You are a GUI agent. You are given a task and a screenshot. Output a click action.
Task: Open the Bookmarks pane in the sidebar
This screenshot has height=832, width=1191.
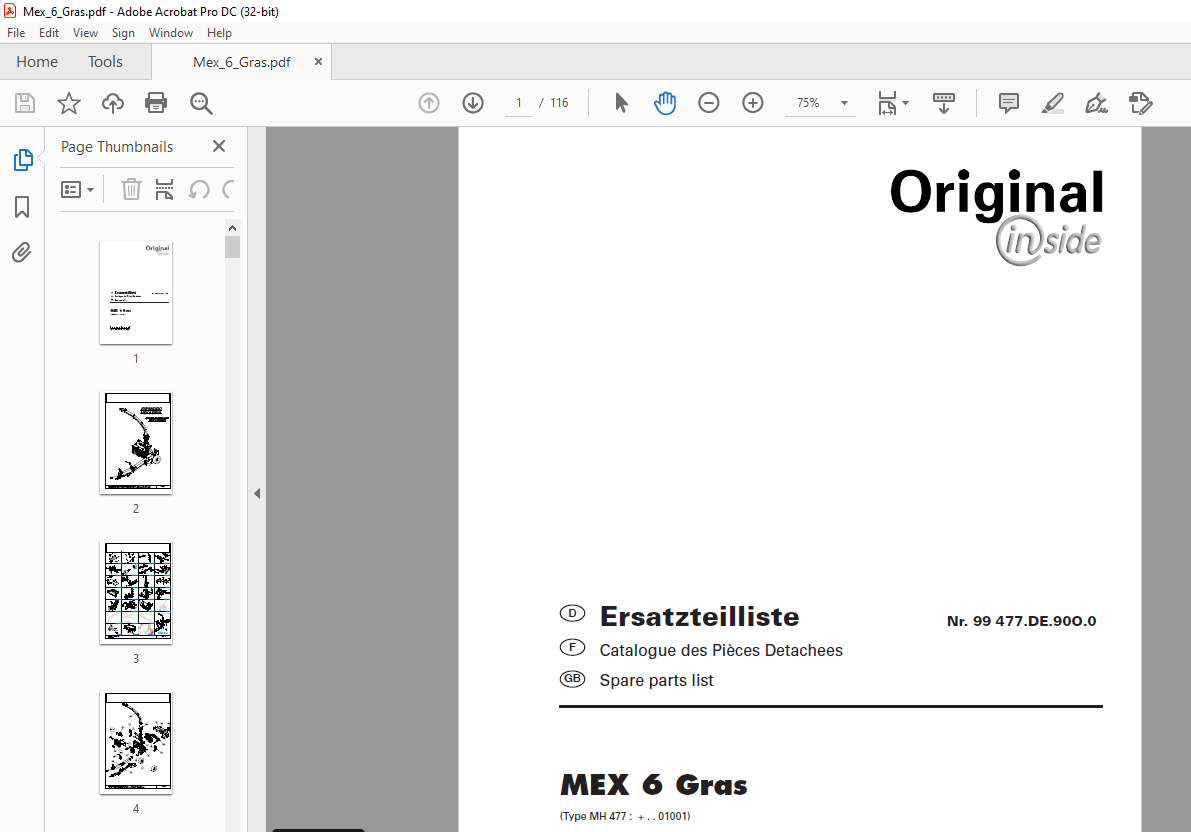[x=22, y=207]
